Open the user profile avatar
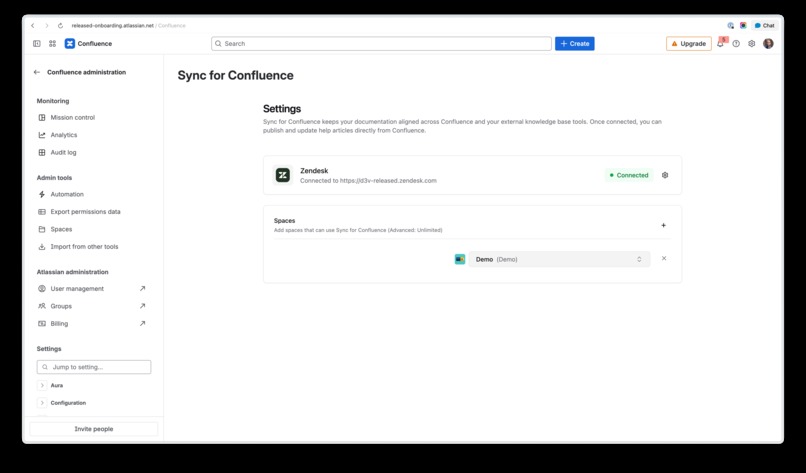Screen dimensions: 806x473 coord(768,44)
